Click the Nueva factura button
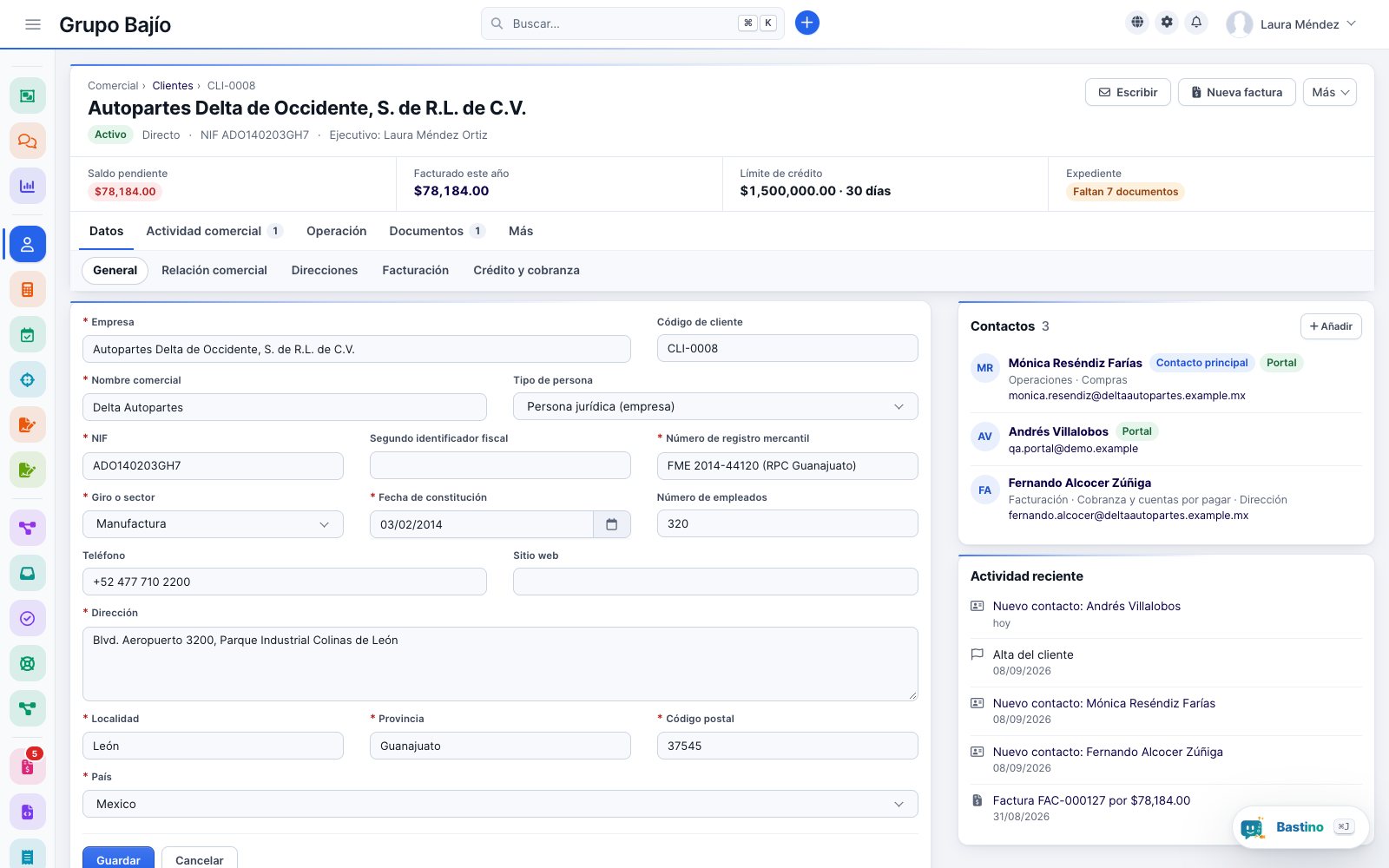 pyautogui.click(x=1237, y=92)
